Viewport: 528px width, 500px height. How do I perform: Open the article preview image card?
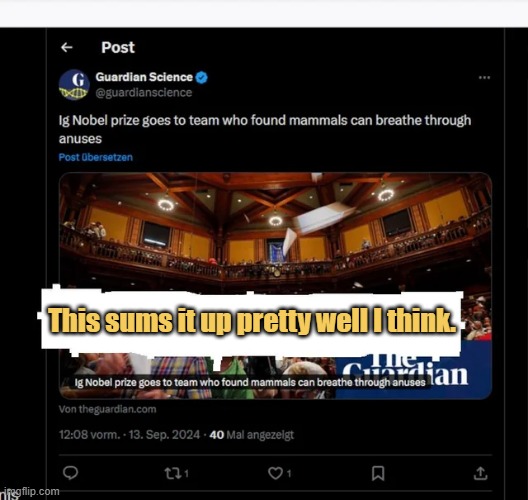click(x=275, y=286)
